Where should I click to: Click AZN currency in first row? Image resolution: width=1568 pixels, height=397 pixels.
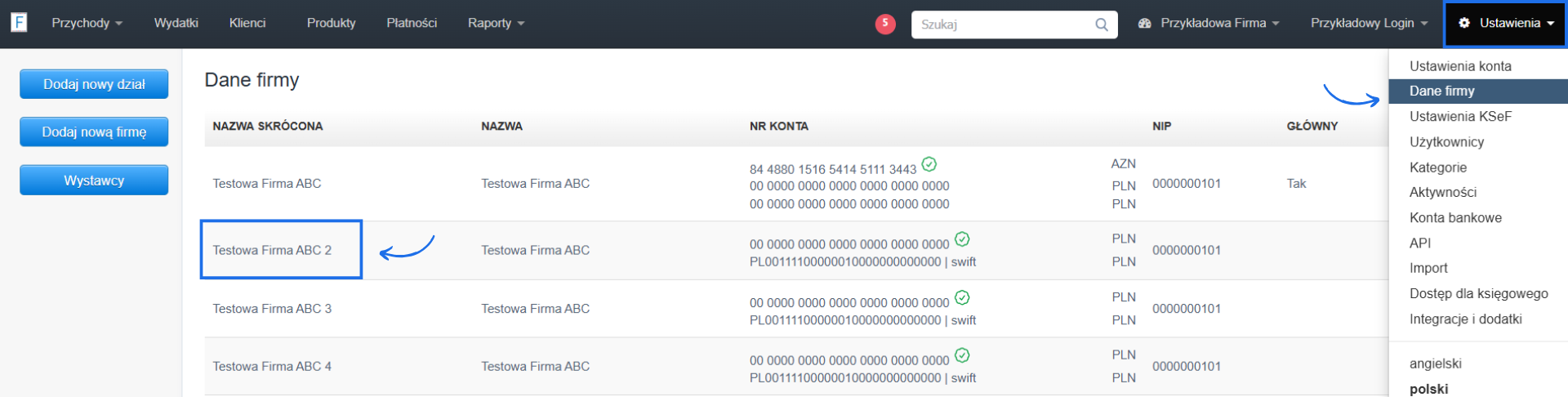(x=1124, y=164)
